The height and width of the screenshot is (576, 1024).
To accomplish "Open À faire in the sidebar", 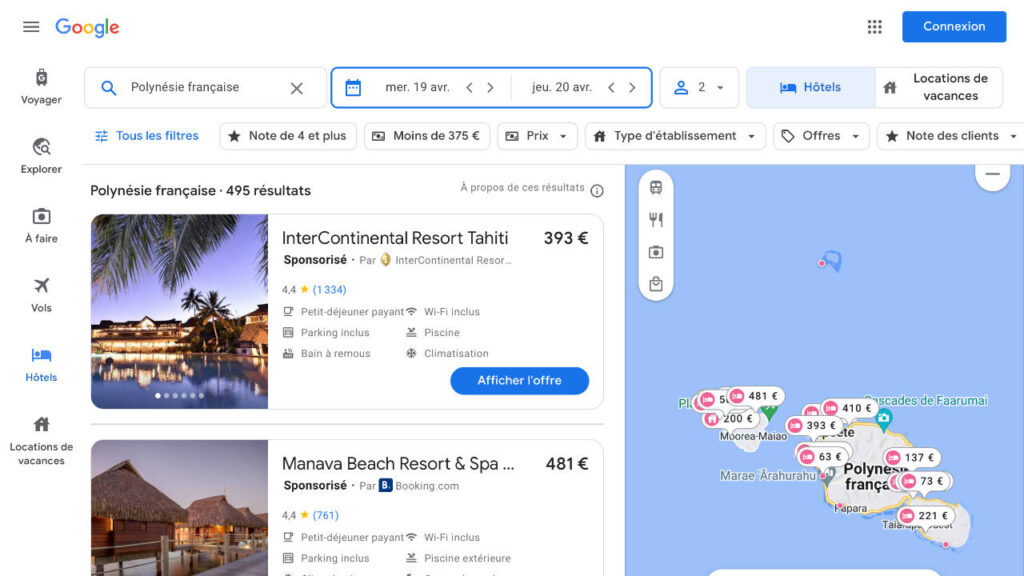I will click(x=41, y=225).
